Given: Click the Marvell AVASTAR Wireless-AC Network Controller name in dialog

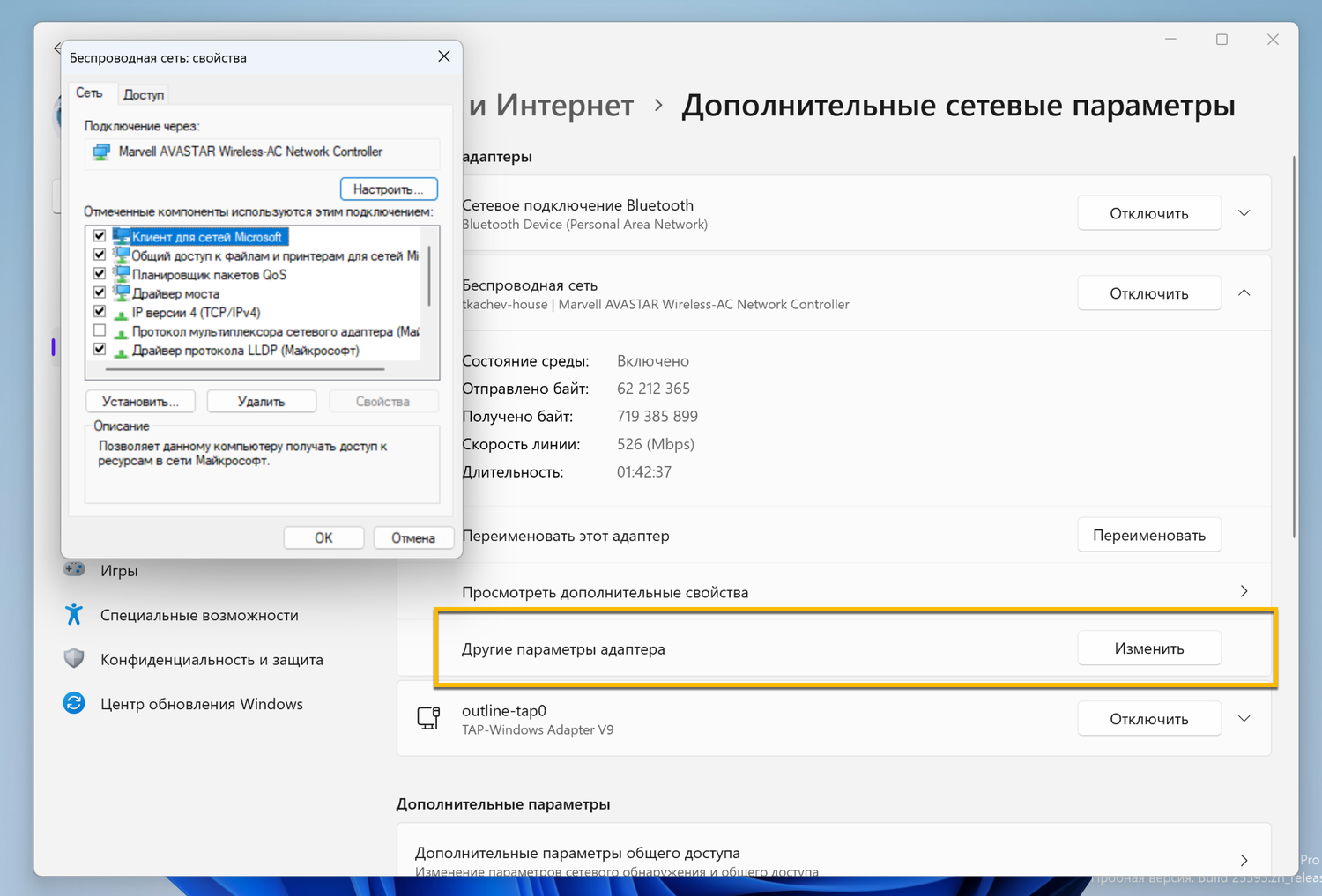Looking at the screenshot, I should coord(250,152).
